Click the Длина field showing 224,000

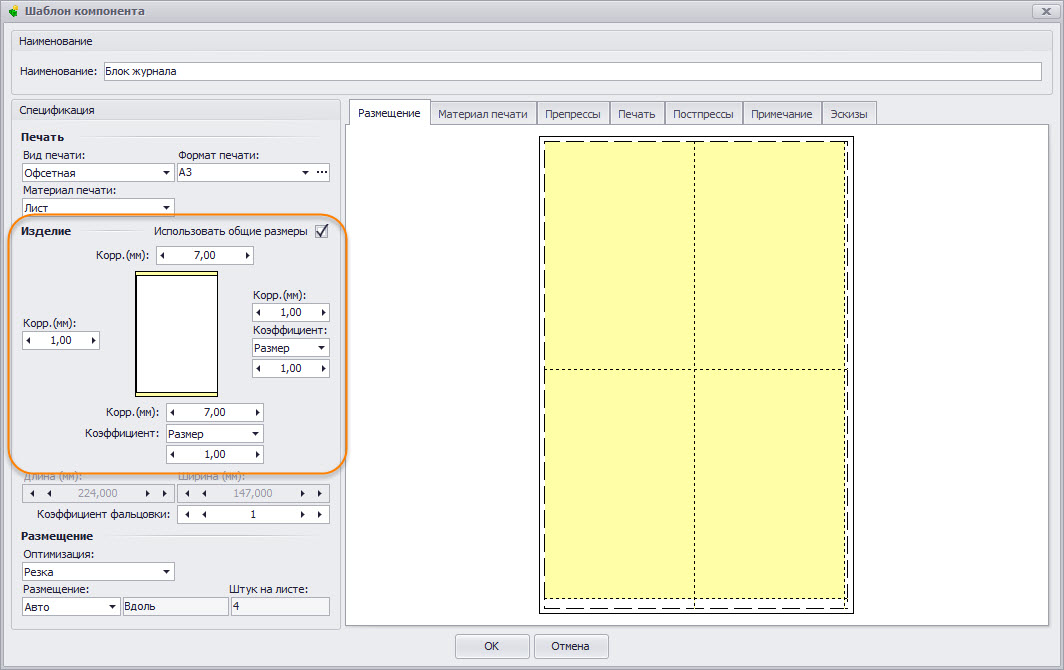tap(98, 494)
